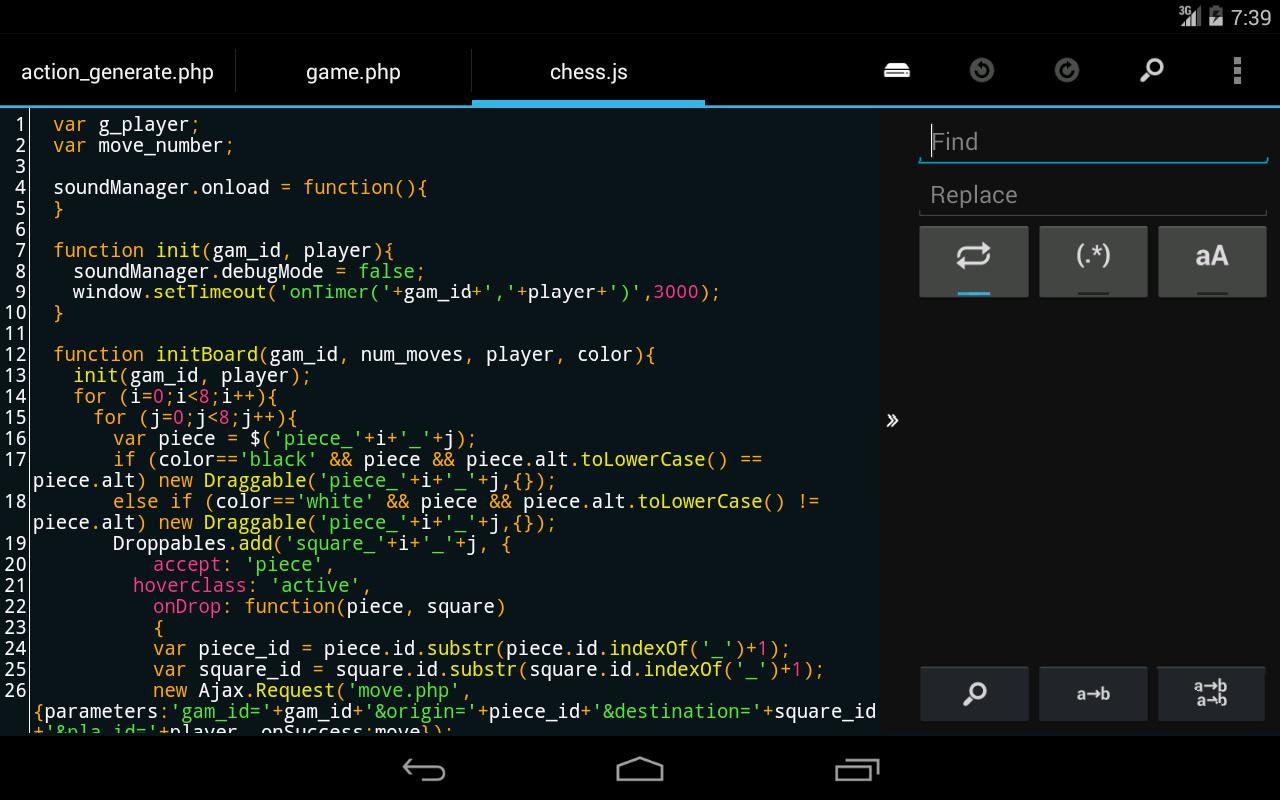Viewport: 1280px width, 800px height.
Task: Open the action_generate.php tab
Action: coord(117,71)
